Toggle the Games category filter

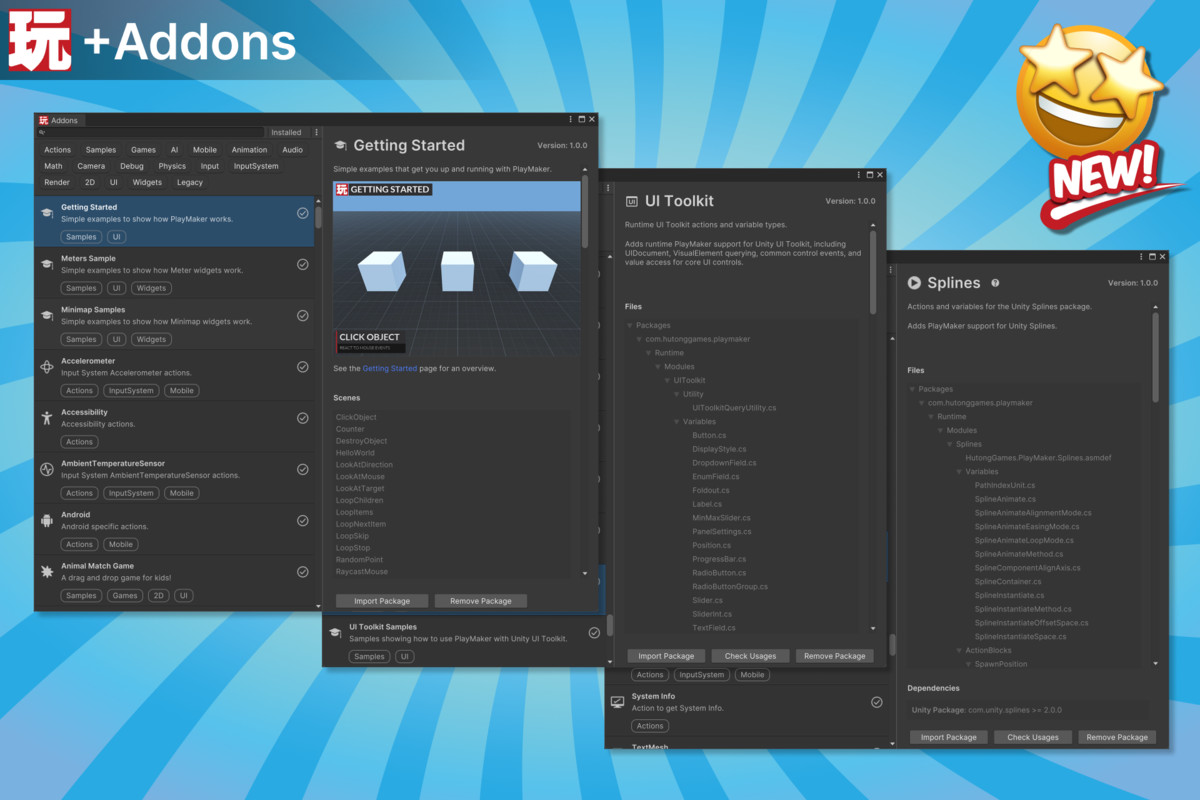(144, 150)
